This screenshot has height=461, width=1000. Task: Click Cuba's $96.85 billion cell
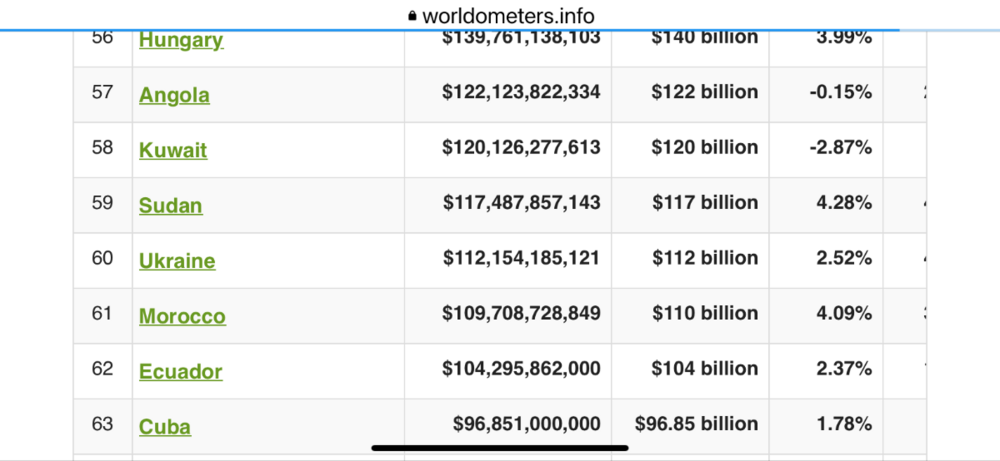[x=696, y=423]
